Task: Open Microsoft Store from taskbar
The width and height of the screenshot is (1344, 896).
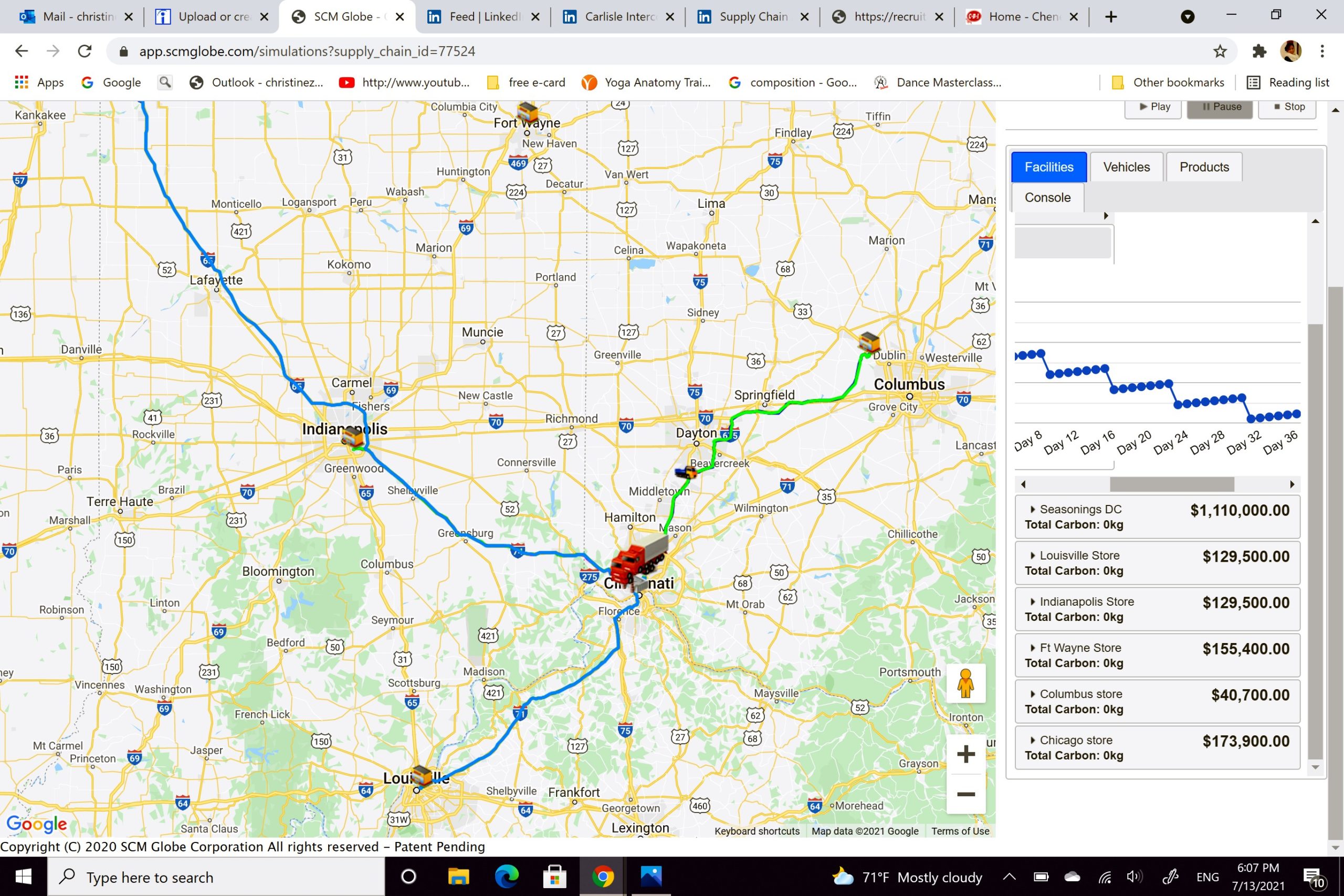Action: click(x=554, y=877)
